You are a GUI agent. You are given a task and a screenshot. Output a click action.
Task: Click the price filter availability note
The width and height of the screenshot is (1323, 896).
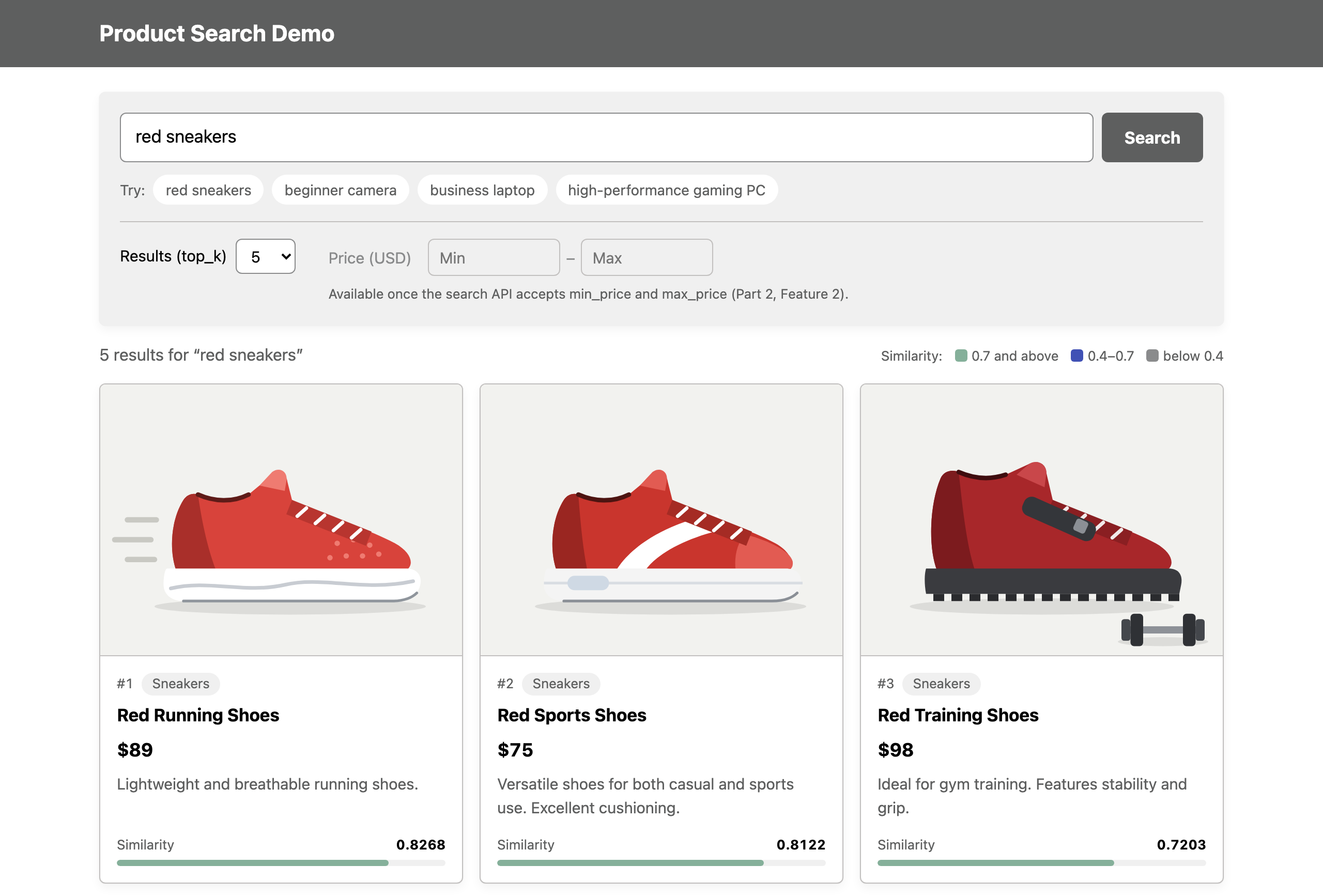click(589, 295)
